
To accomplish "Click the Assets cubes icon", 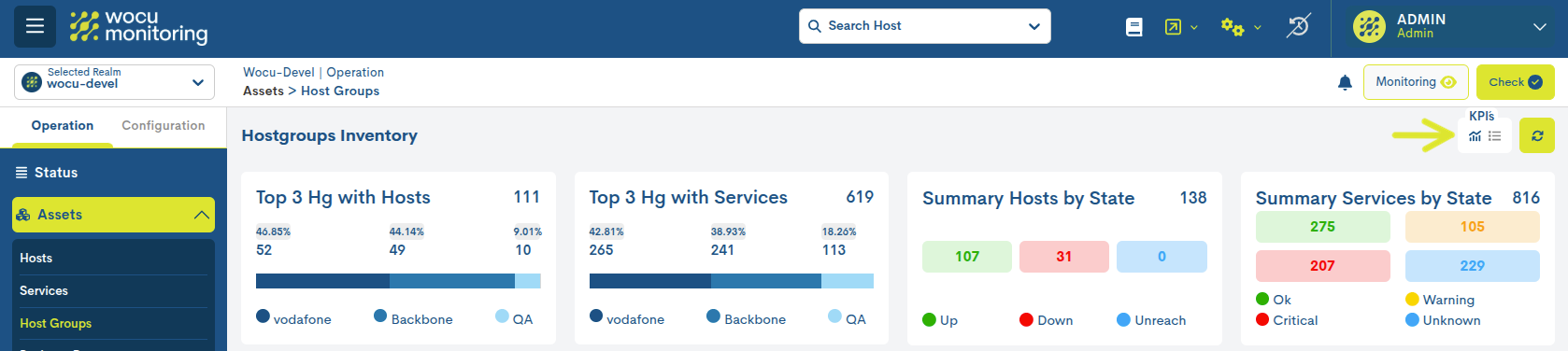I will (23, 215).
